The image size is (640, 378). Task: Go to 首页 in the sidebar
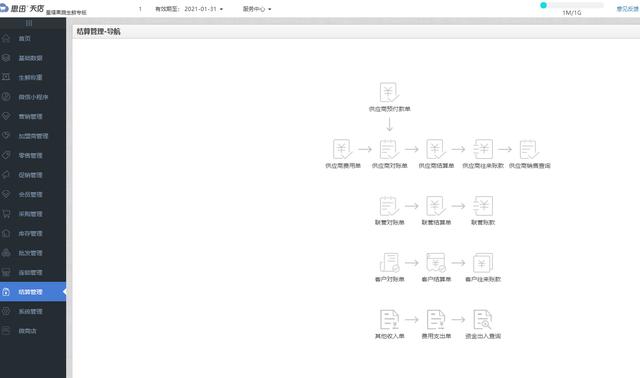pos(33,38)
